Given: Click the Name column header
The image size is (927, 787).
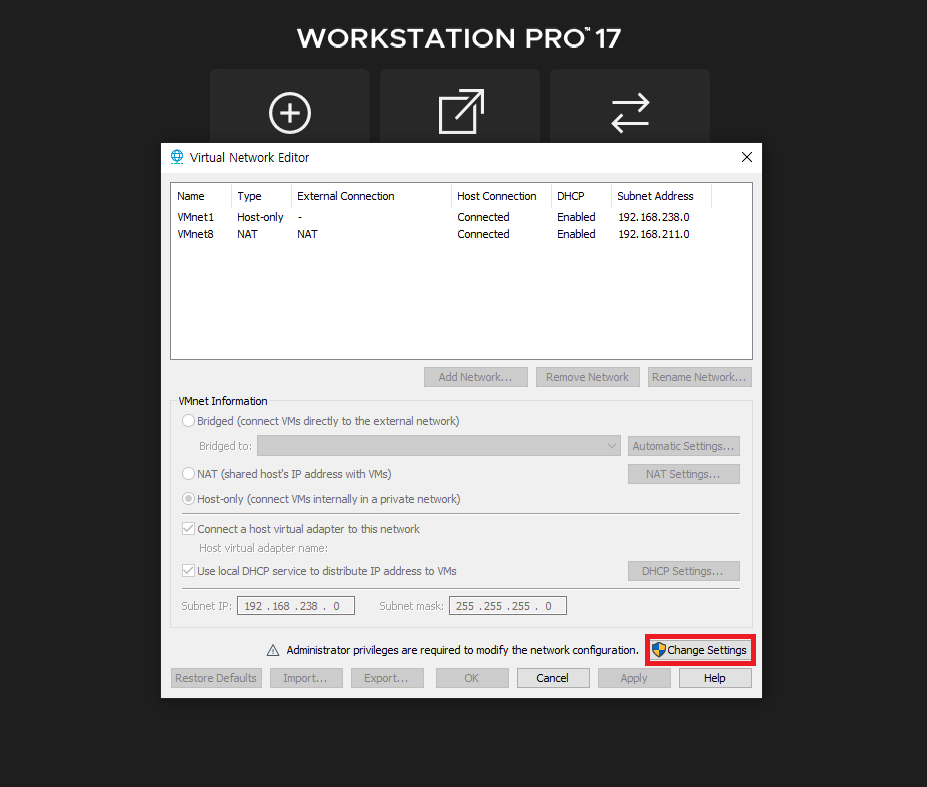Looking at the screenshot, I should pyautogui.click(x=202, y=196).
